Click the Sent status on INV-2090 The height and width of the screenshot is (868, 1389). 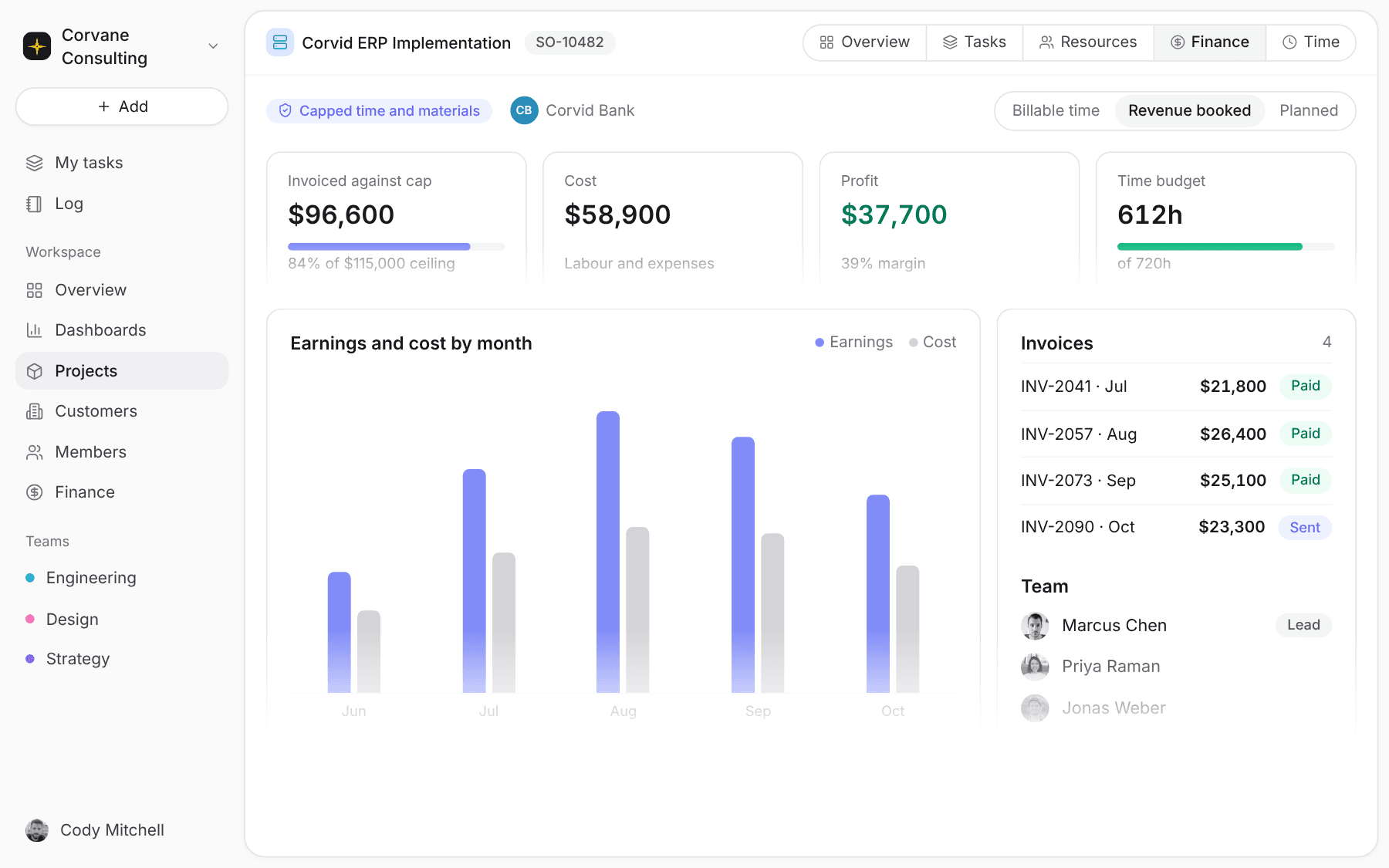pyautogui.click(x=1305, y=528)
